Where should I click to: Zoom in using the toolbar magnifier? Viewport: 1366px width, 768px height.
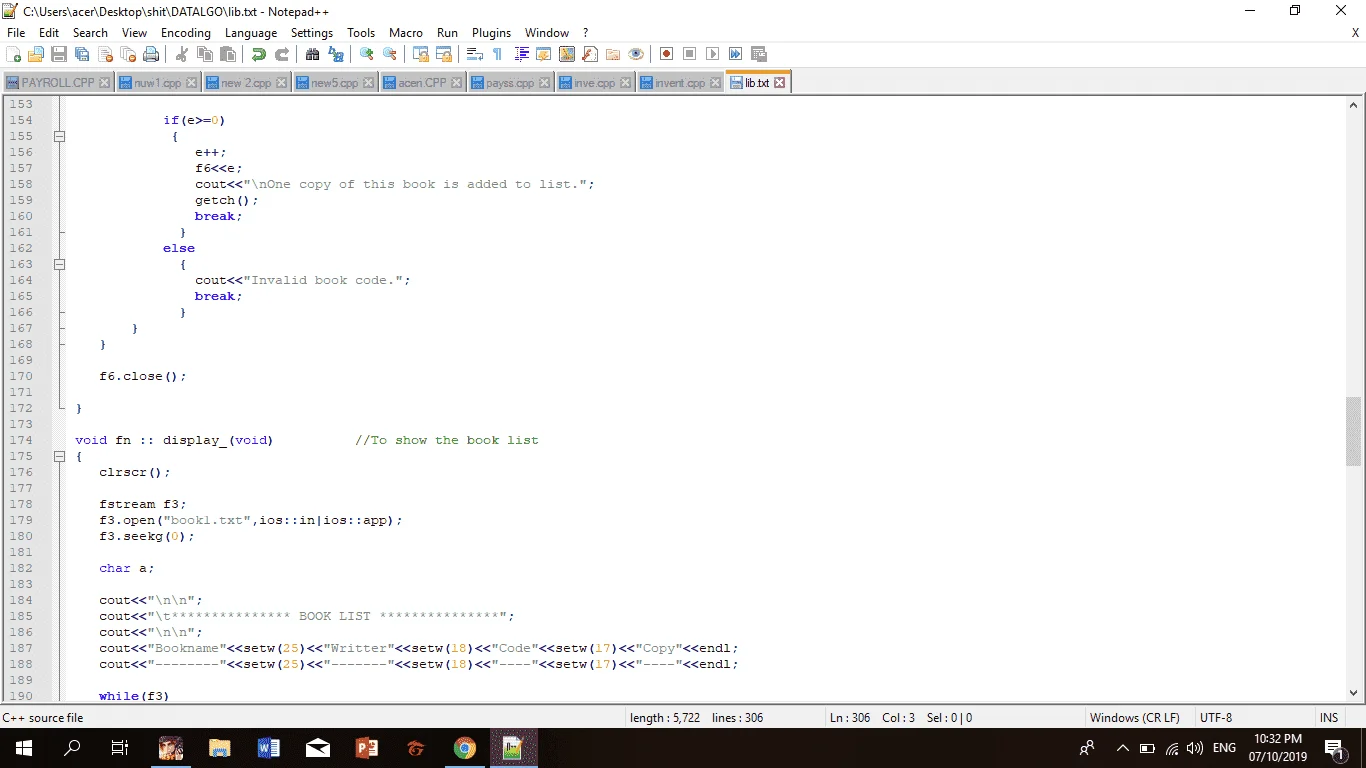pos(367,54)
